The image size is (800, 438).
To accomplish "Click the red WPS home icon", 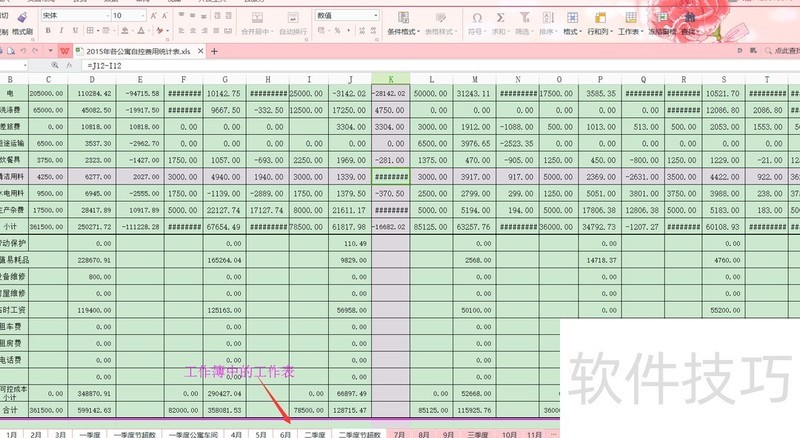I will click(x=64, y=51).
